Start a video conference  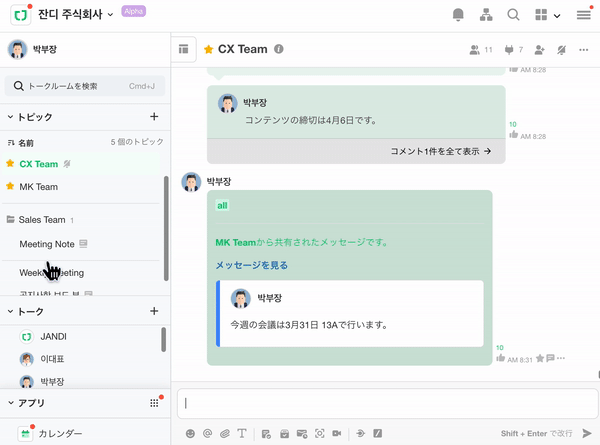[337, 434]
